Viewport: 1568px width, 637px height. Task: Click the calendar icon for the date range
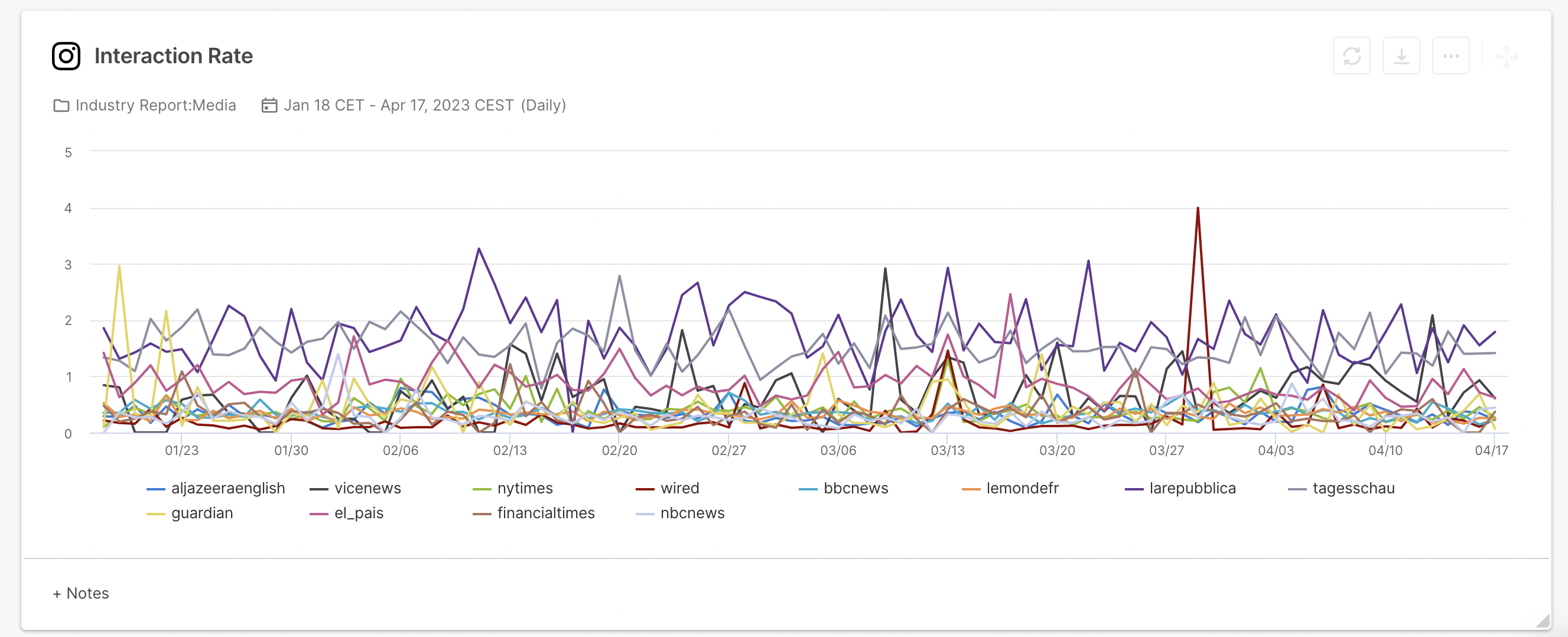[x=269, y=105]
